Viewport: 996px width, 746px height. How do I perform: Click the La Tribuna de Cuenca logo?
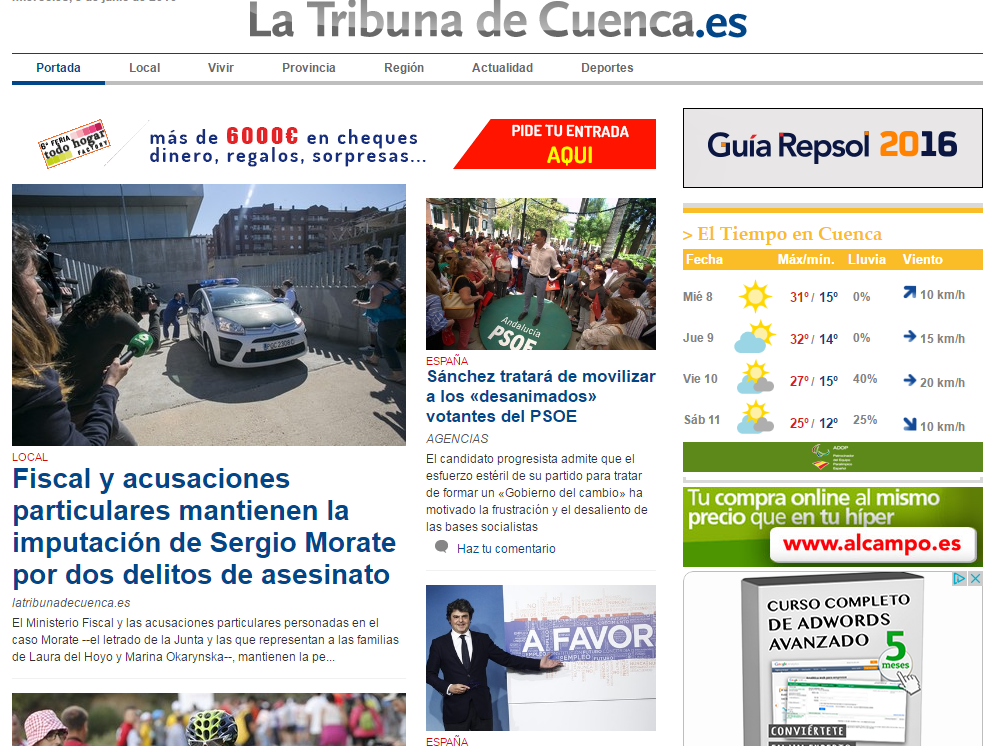pyautogui.click(x=497, y=20)
